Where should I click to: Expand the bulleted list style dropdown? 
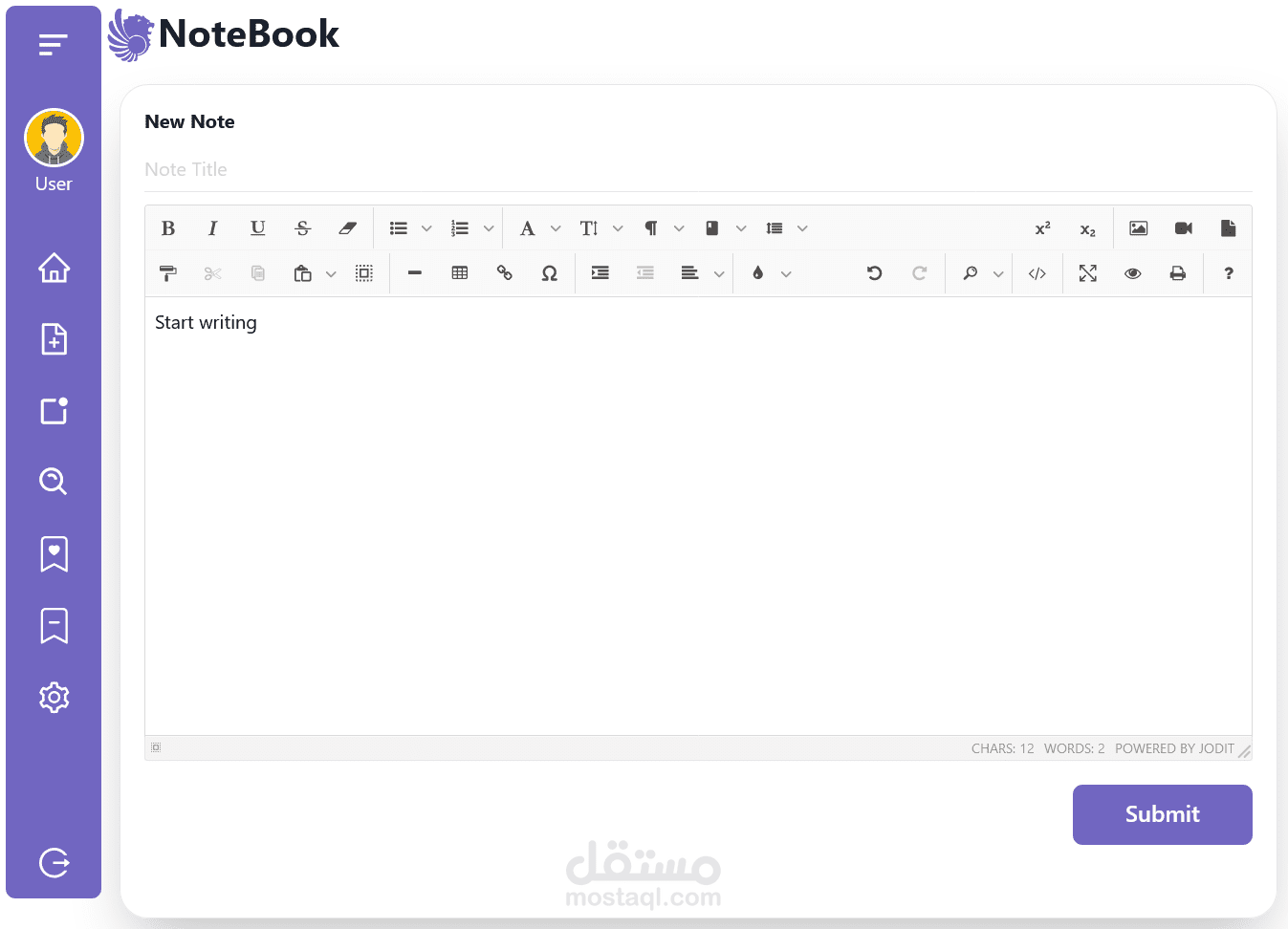[426, 228]
